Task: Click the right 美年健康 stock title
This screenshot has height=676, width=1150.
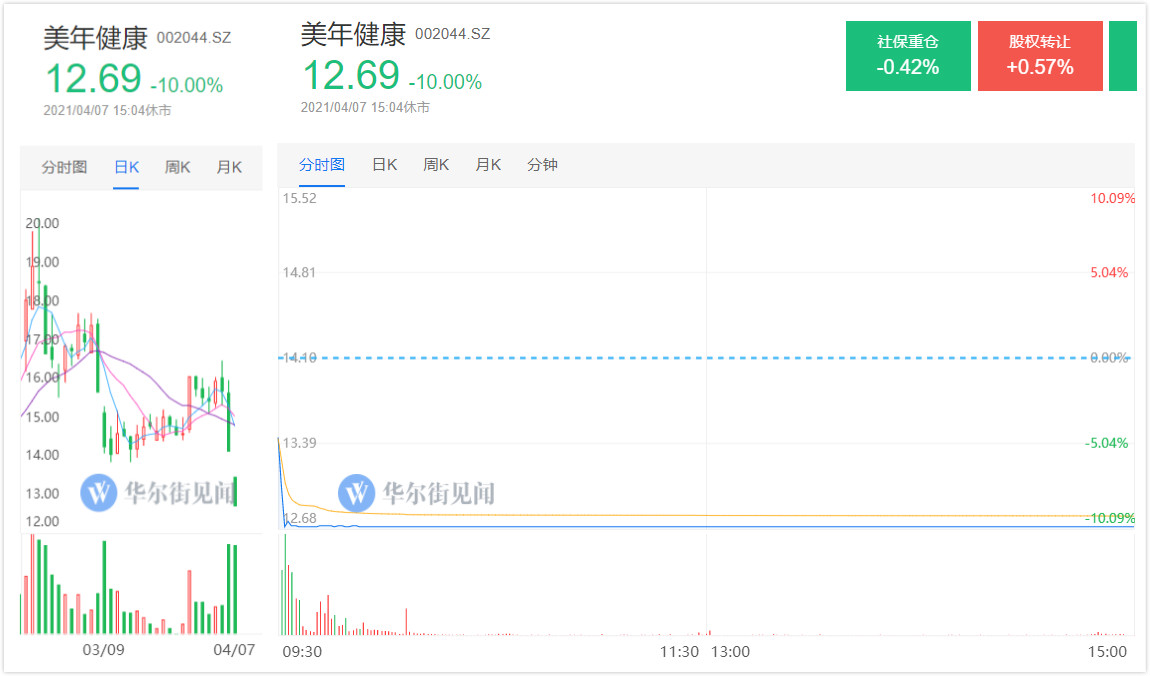Action: tap(354, 34)
